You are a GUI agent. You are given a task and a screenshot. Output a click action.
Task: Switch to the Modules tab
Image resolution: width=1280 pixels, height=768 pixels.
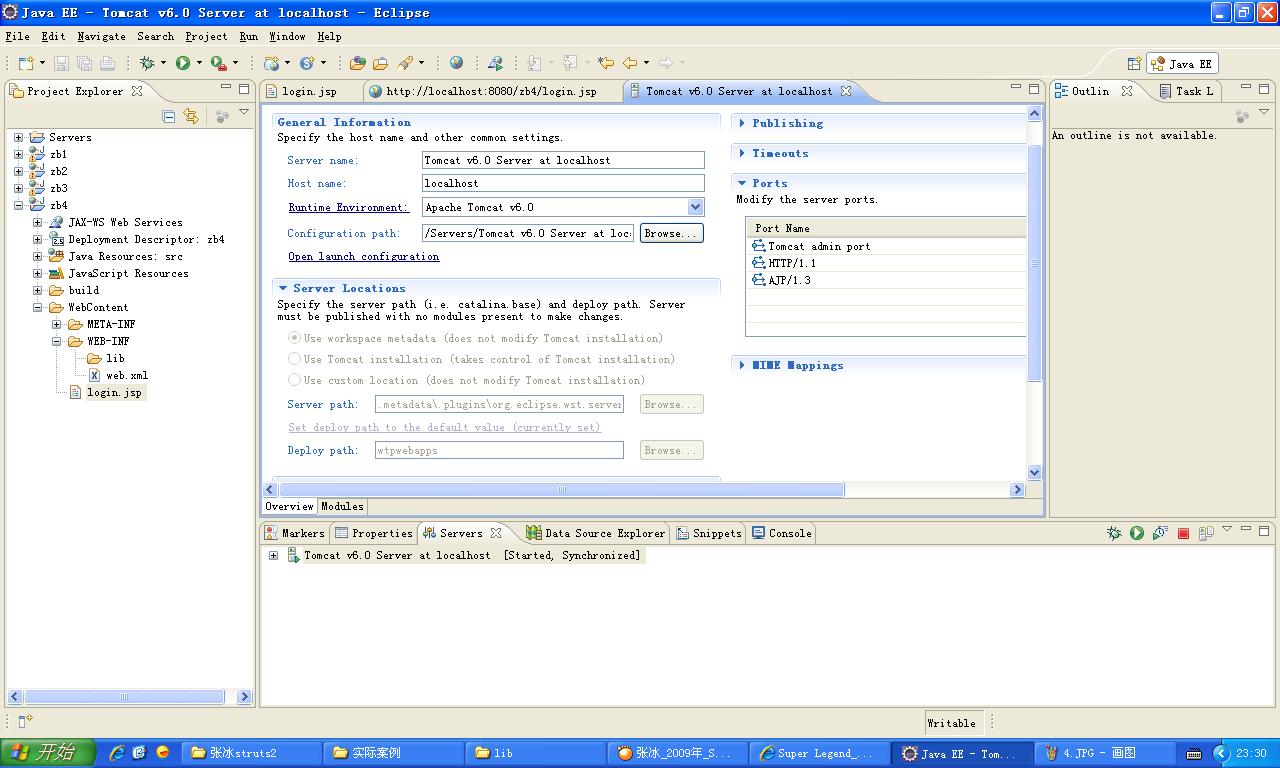[x=342, y=506]
